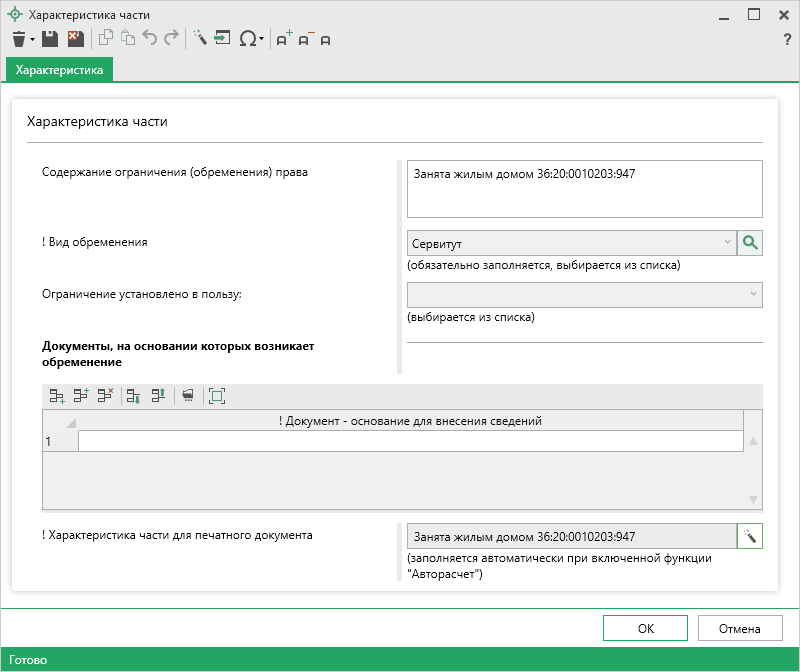Click the restriction content text field
Image resolution: width=800 pixels, height=672 pixels.
click(x=584, y=189)
